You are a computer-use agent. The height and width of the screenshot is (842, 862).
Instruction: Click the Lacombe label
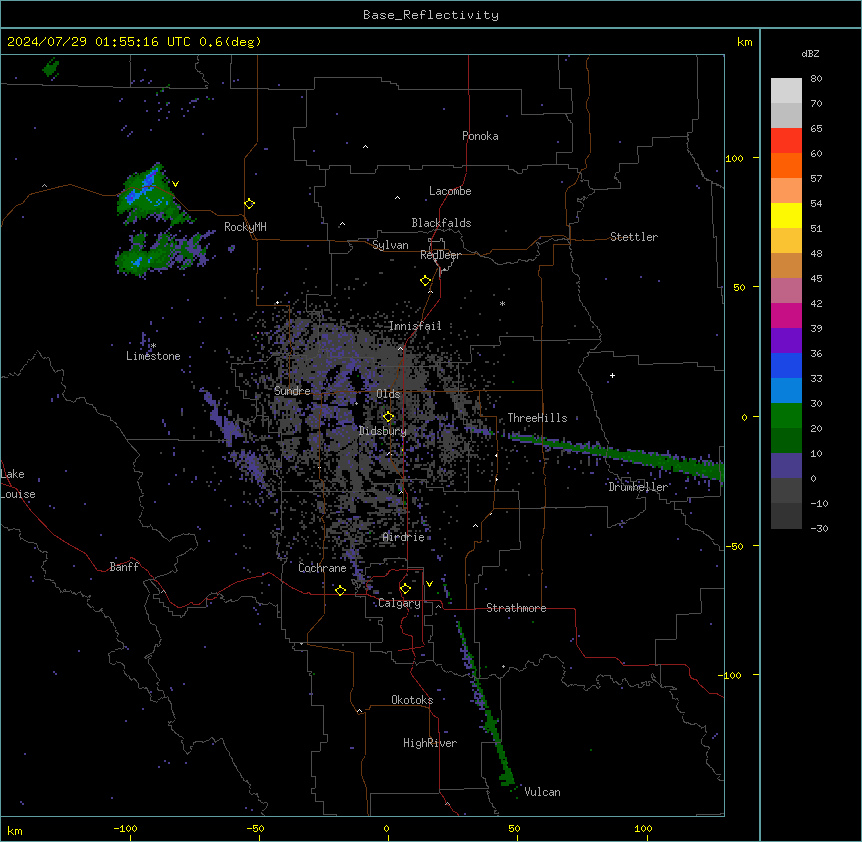[x=450, y=191]
